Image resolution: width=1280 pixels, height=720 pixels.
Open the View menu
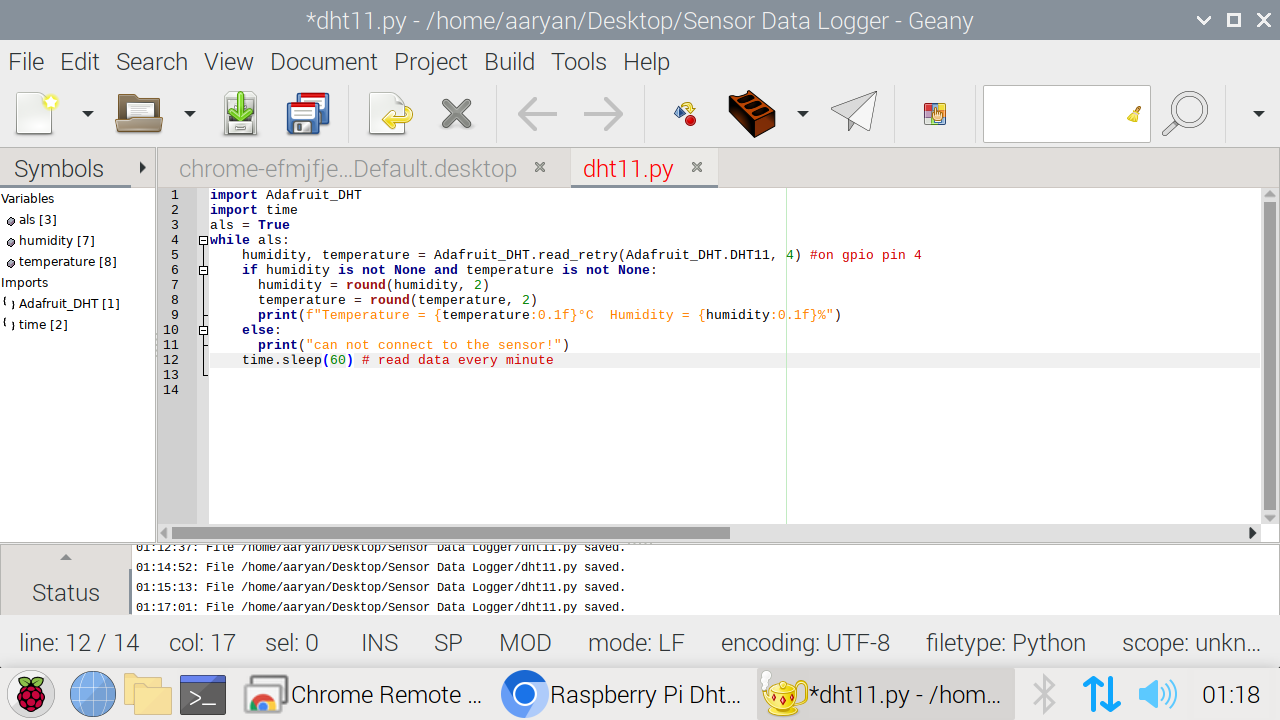tap(229, 62)
